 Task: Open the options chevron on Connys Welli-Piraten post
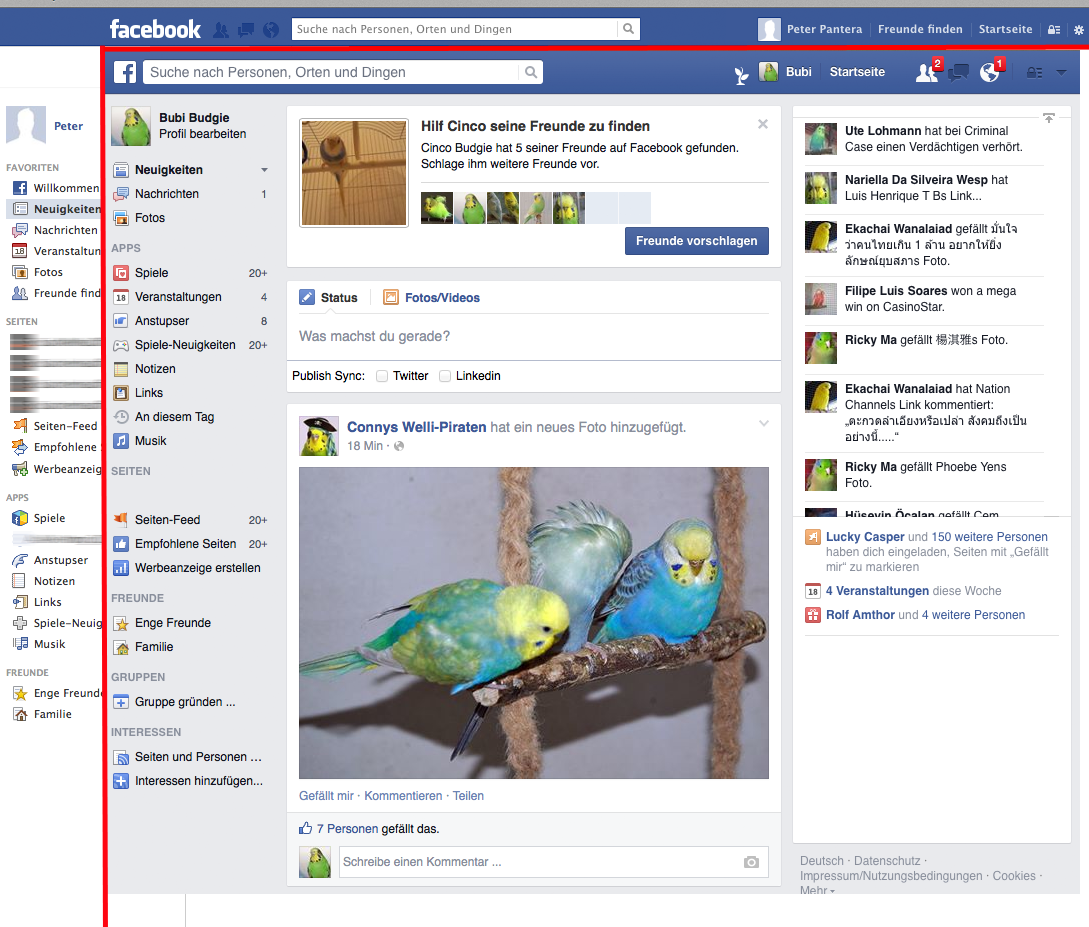(x=763, y=424)
